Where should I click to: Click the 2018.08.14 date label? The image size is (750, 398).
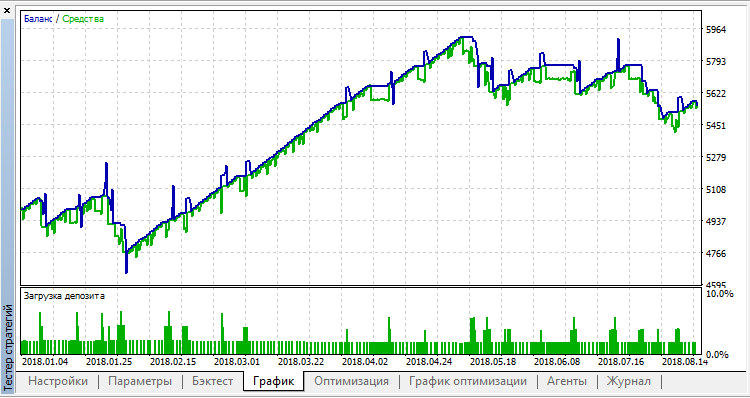pyautogui.click(x=684, y=361)
